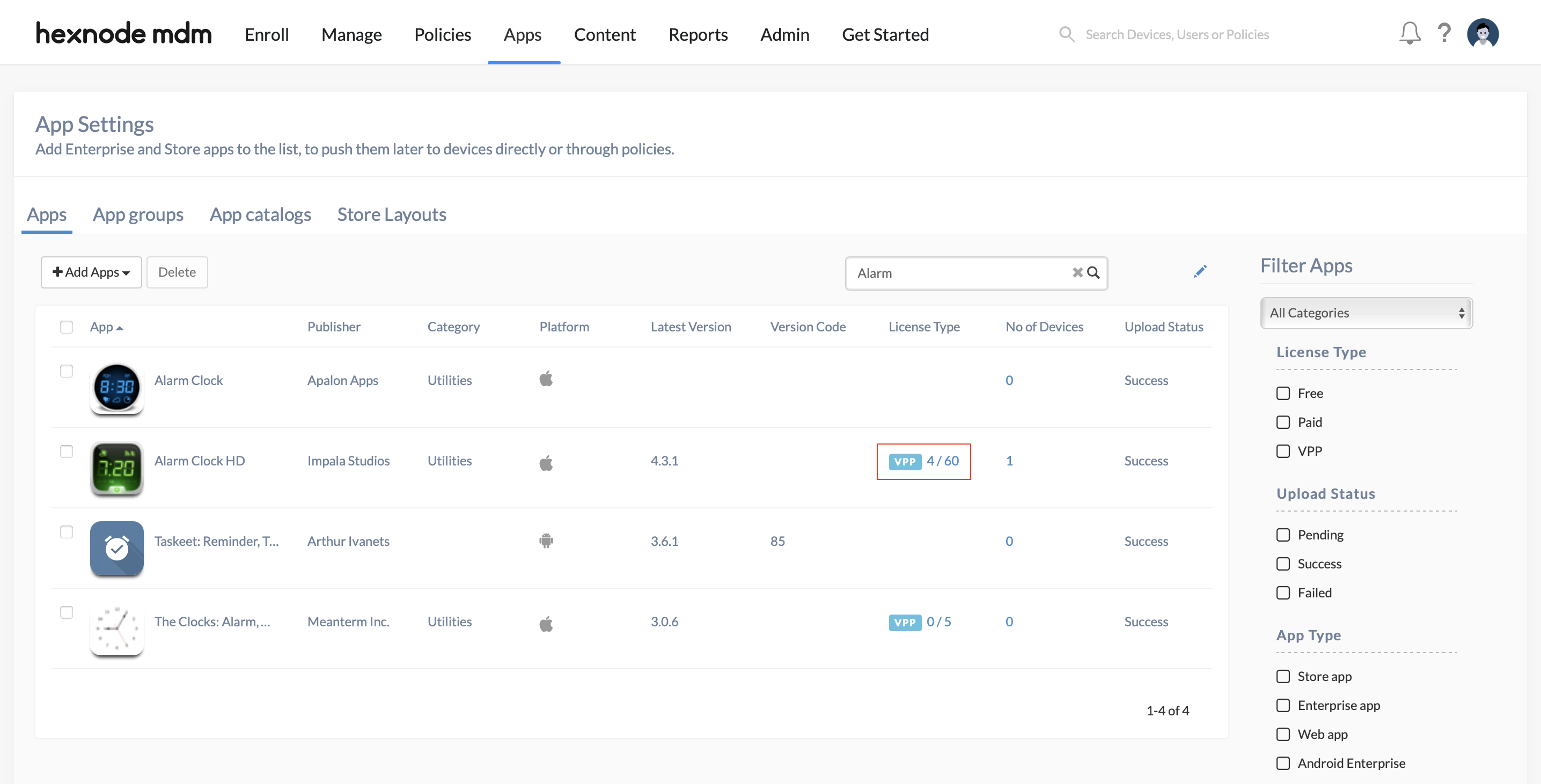Click the VPP badge on Alarm Clock HD

(905, 462)
